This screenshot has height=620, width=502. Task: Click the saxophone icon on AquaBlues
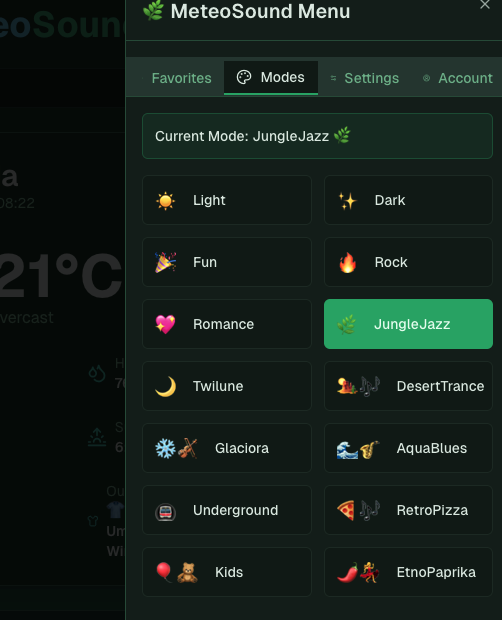[370, 450]
